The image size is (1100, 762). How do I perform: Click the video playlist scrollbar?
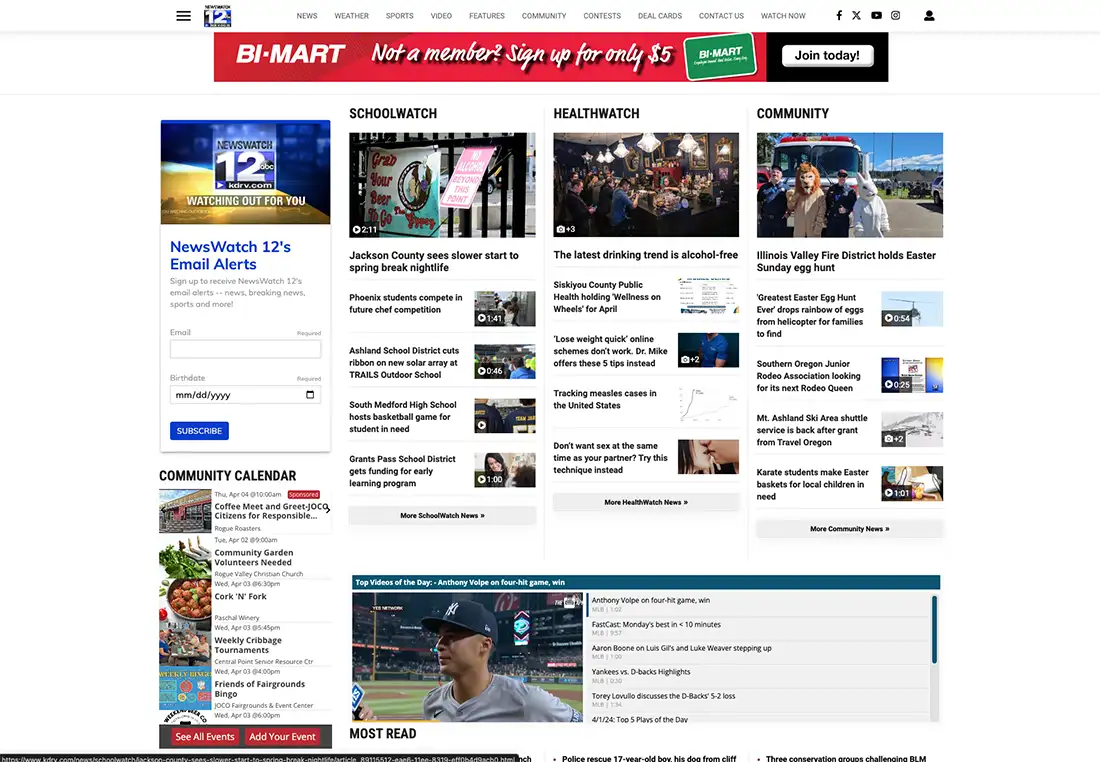point(934,629)
